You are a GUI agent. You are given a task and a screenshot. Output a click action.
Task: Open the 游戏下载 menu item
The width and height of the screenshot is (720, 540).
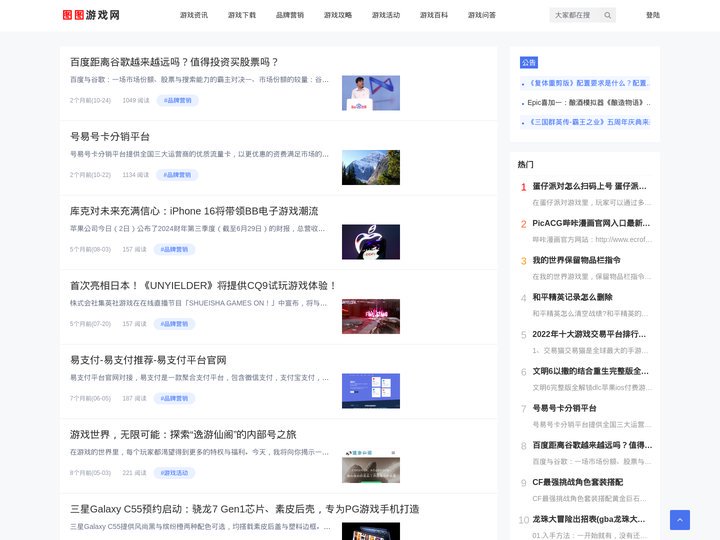242,15
